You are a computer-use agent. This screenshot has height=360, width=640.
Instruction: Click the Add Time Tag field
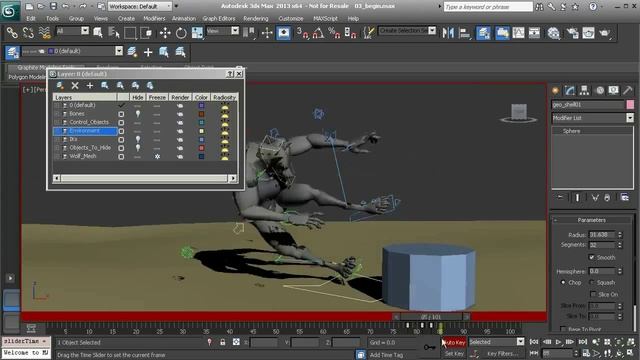pos(386,355)
